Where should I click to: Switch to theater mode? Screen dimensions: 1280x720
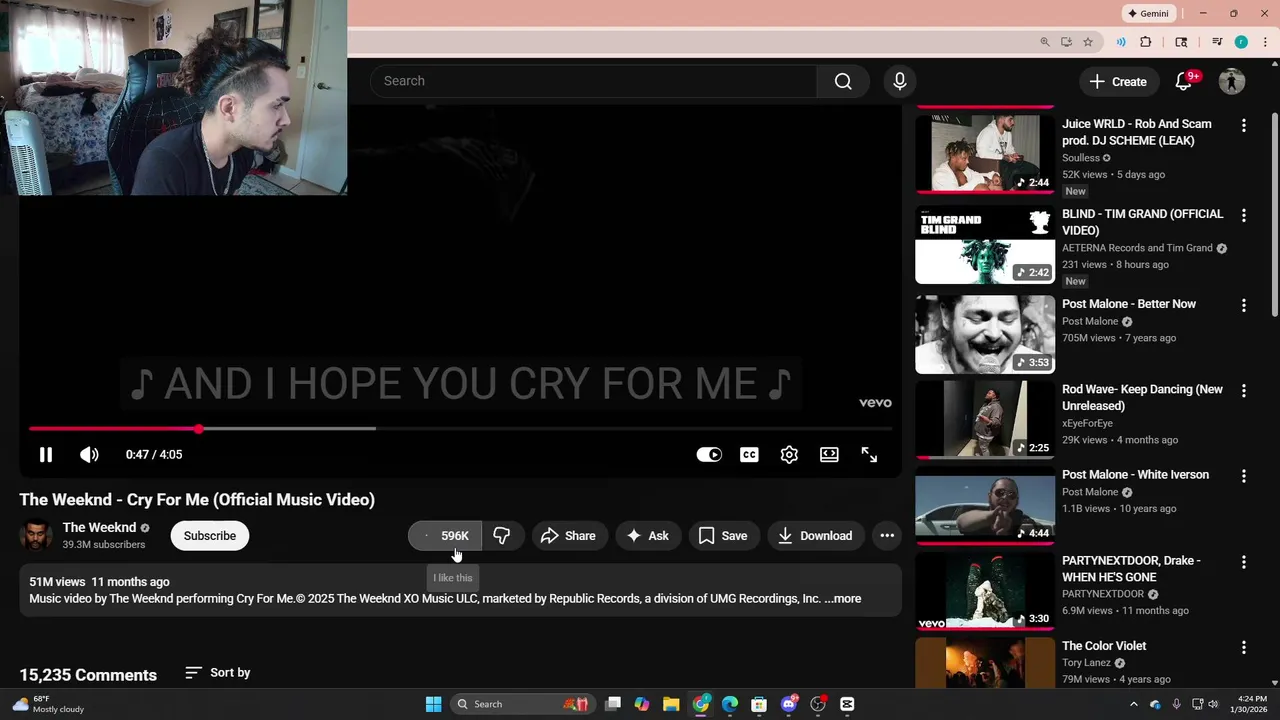[829, 455]
